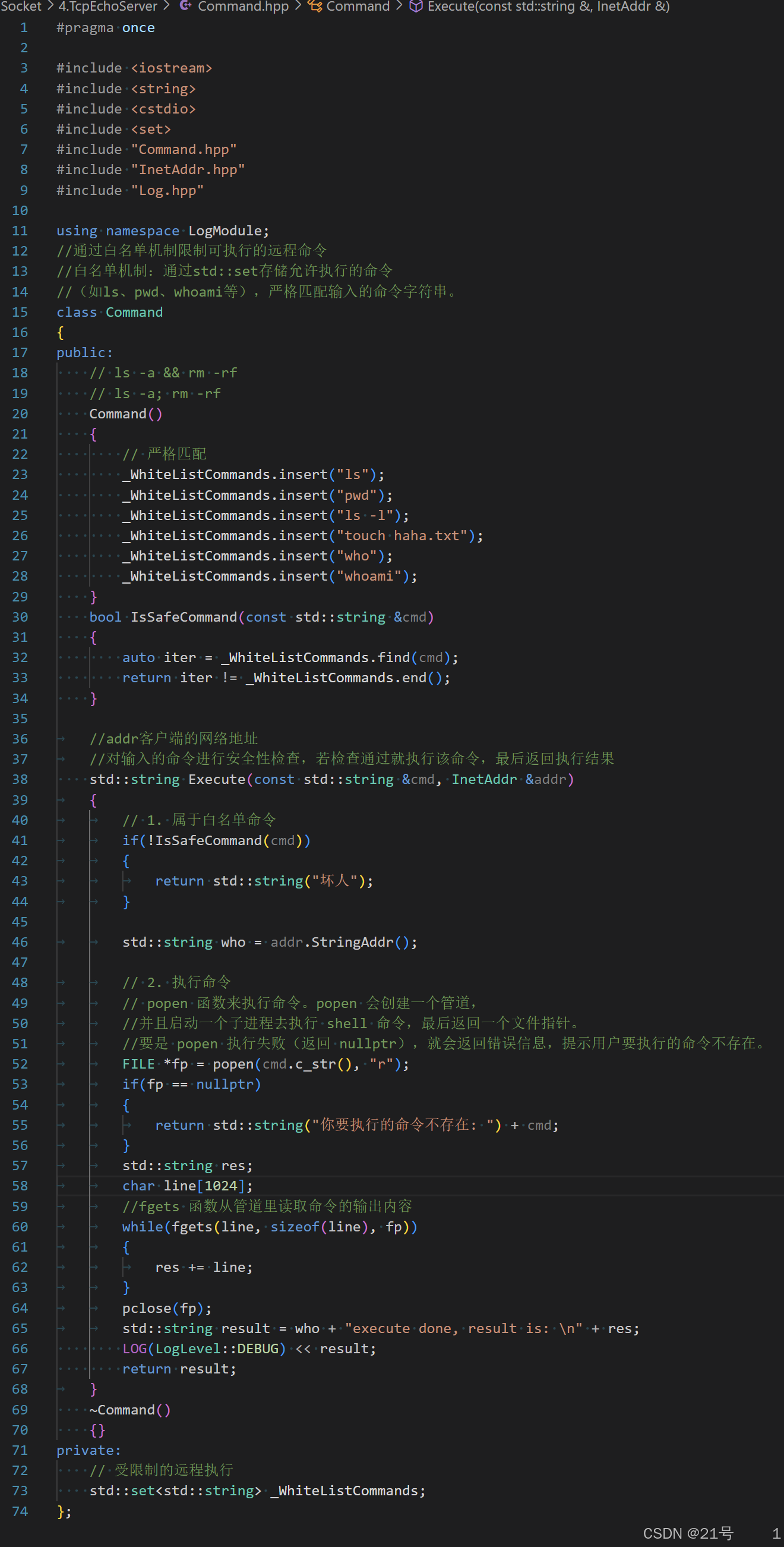Click the "InetAddr.hpp" include string

click(x=188, y=169)
